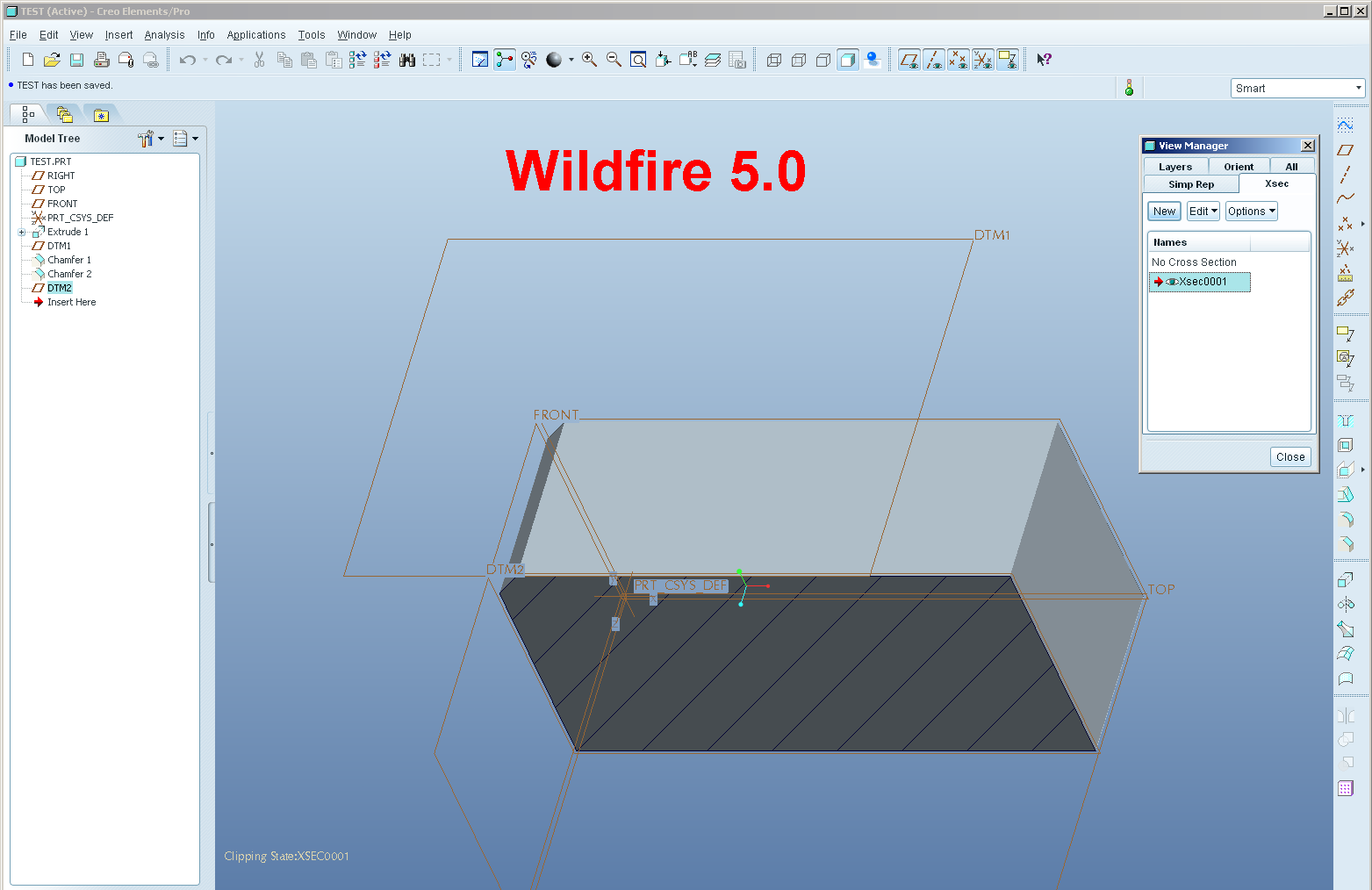Switch to No Hidden display
Screen dimensions: 1372x890
823,60
